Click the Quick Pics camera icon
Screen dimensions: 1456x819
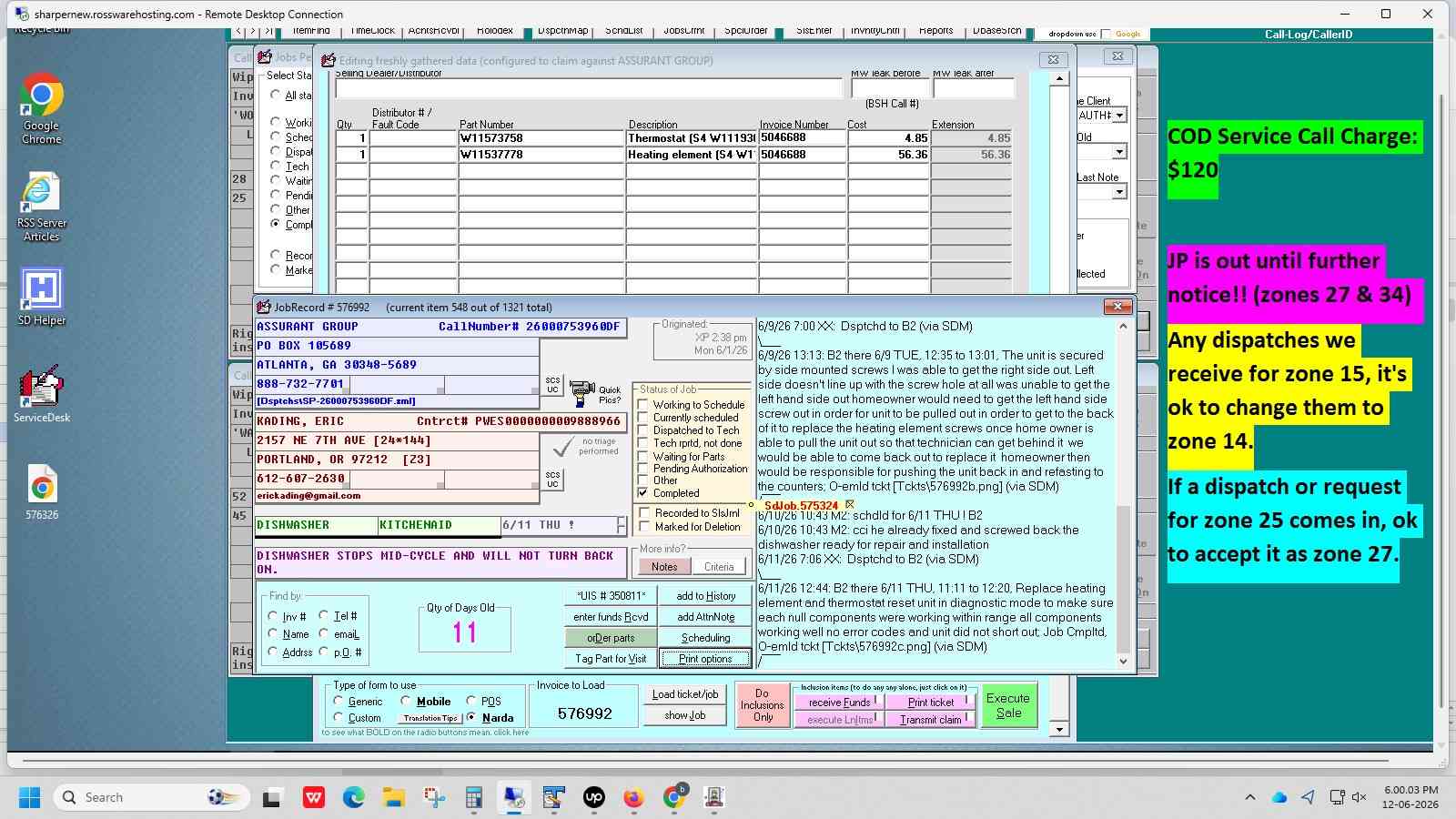(581, 393)
